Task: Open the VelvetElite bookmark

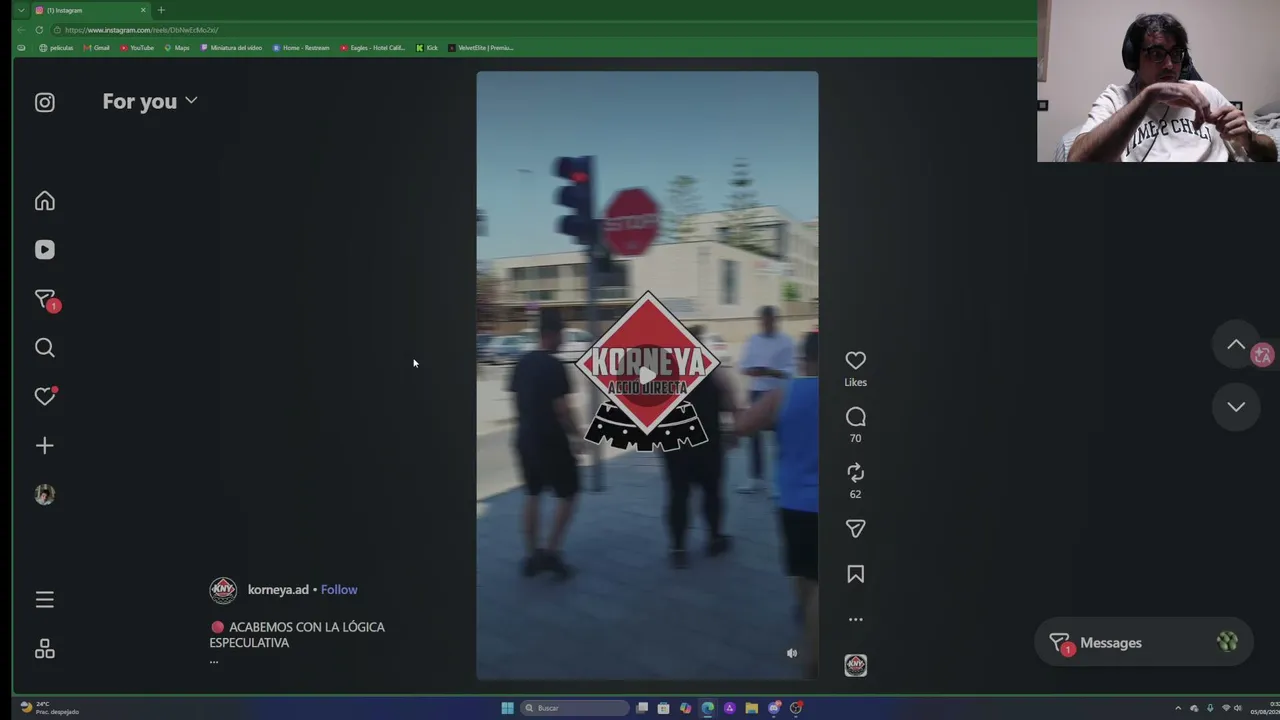Action: tap(481, 48)
